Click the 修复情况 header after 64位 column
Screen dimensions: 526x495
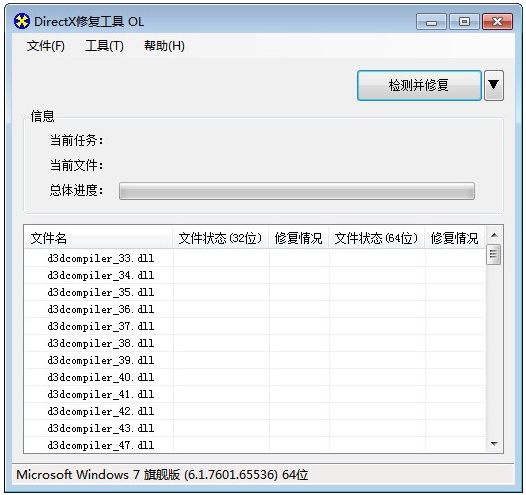[455, 238]
